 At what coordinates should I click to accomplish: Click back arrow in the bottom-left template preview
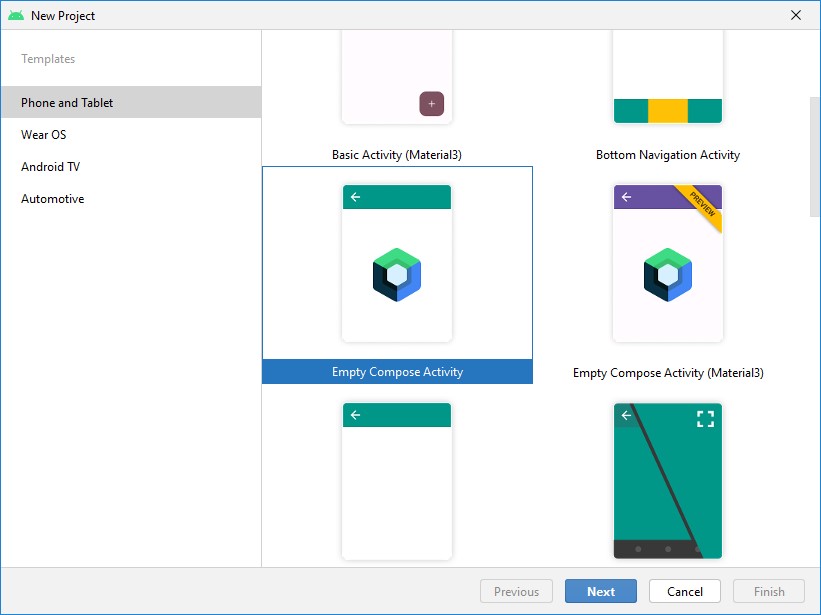click(355, 415)
